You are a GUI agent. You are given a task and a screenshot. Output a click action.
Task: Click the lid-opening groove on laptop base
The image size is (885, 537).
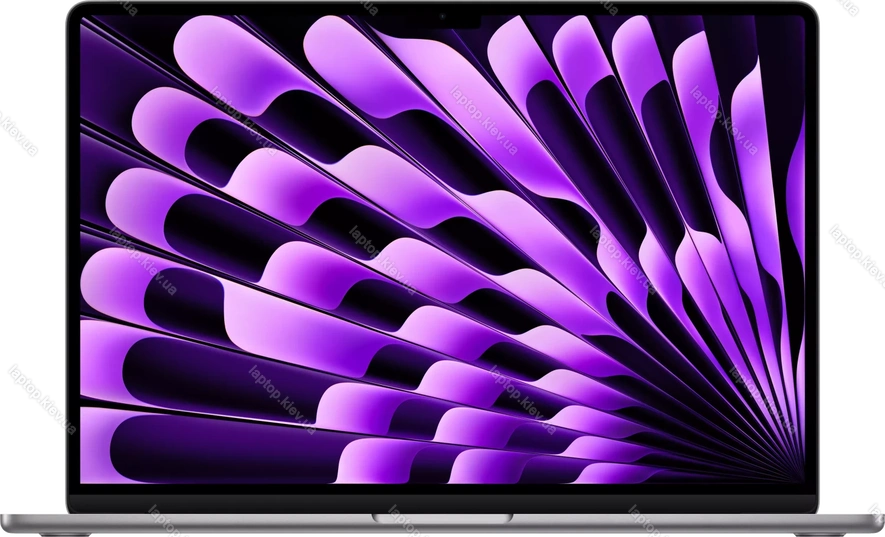pos(442,517)
